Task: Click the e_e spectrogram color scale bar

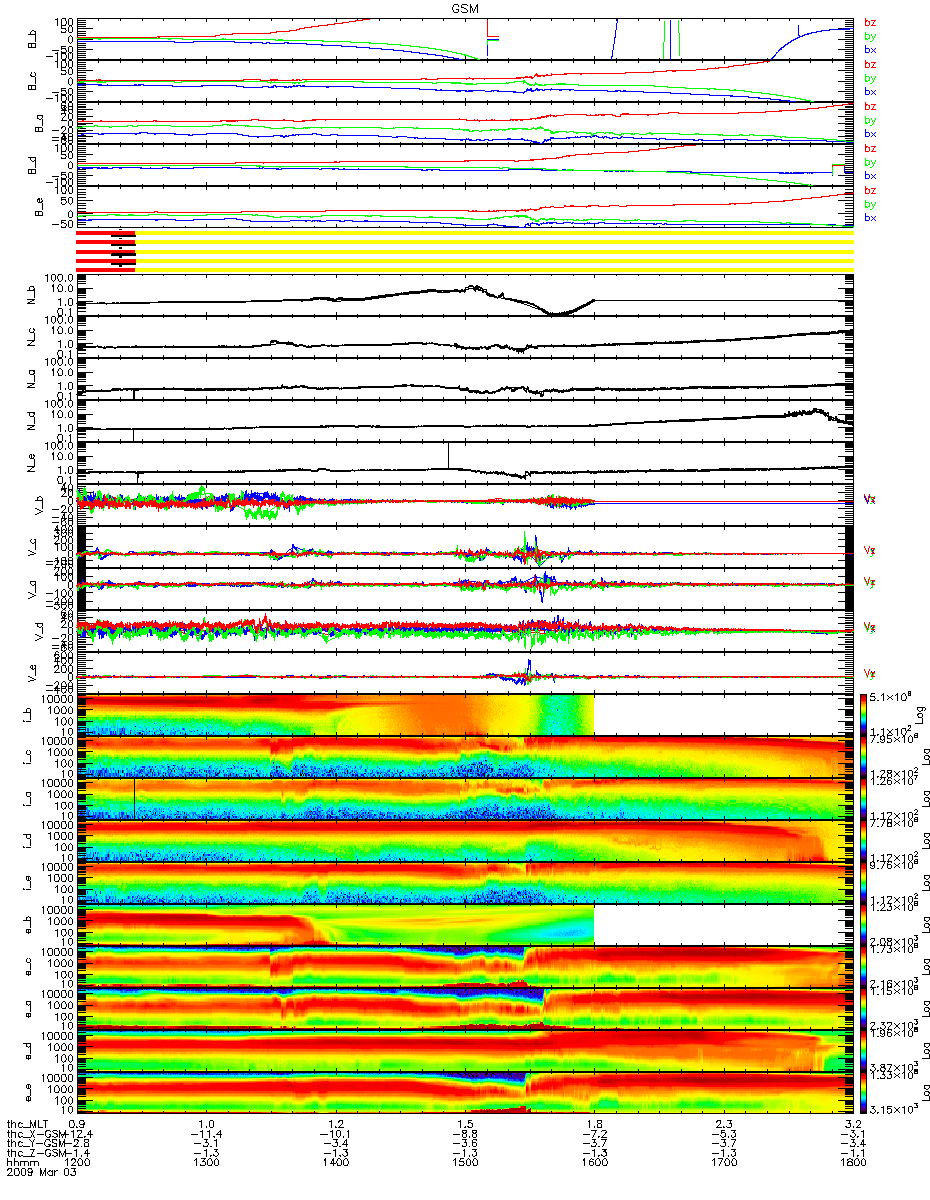Action: 865,1093
